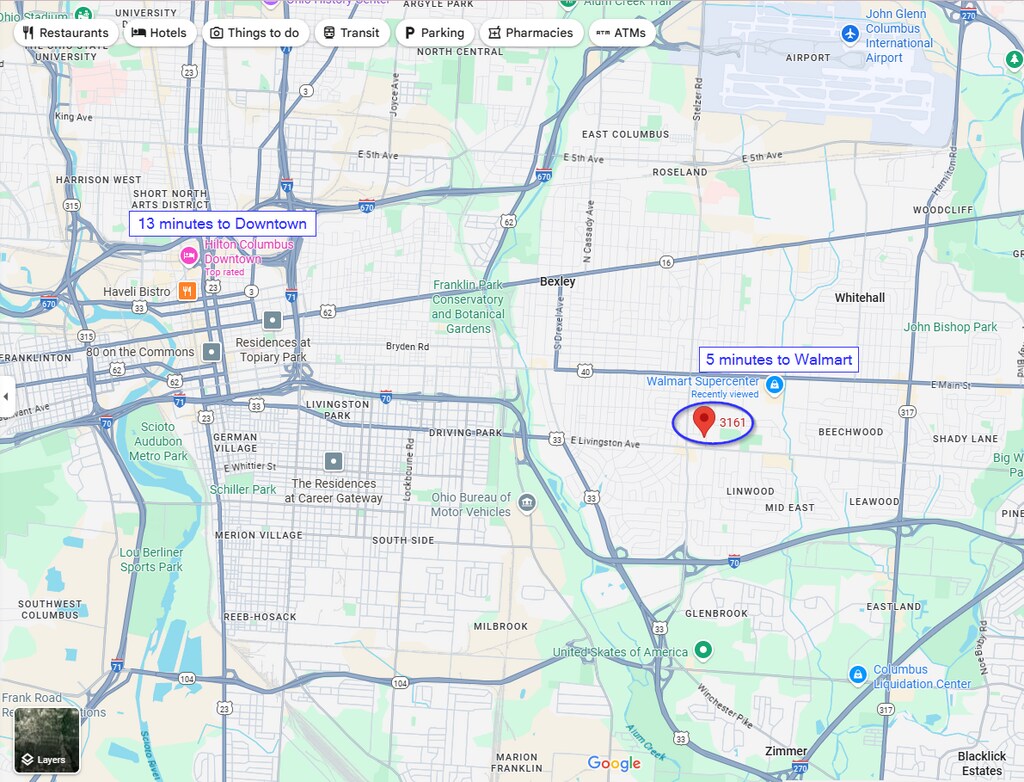Select the Bexley city label
The image size is (1024, 782).
click(x=558, y=282)
